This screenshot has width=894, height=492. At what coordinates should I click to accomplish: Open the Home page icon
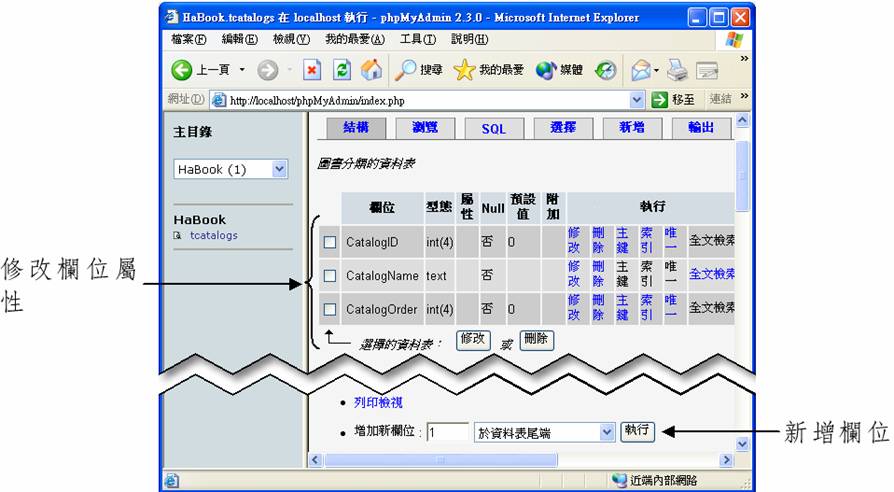tap(371, 70)
